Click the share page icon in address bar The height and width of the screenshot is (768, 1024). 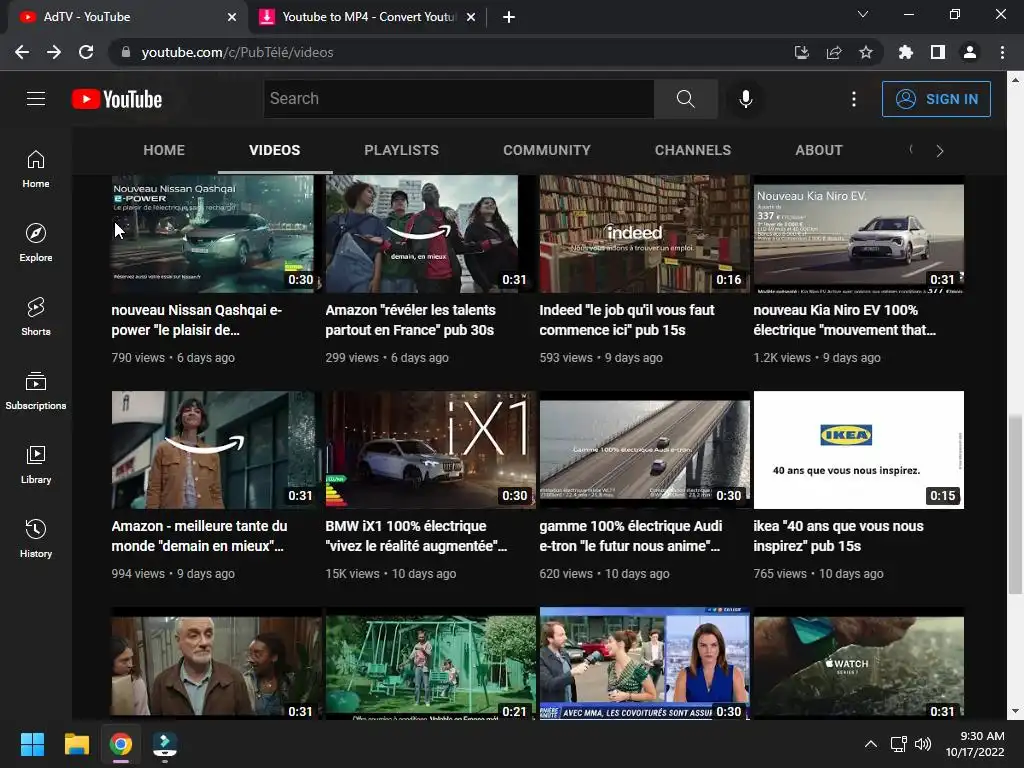(x=834, y=52)
